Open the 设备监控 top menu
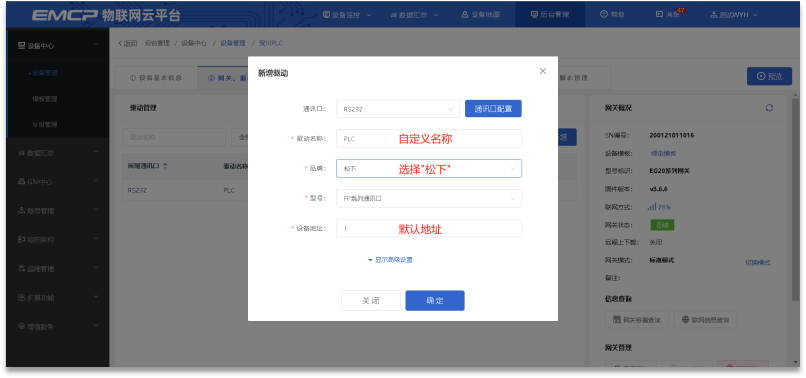This screenshot has height=378, width=806. [347, 14]
